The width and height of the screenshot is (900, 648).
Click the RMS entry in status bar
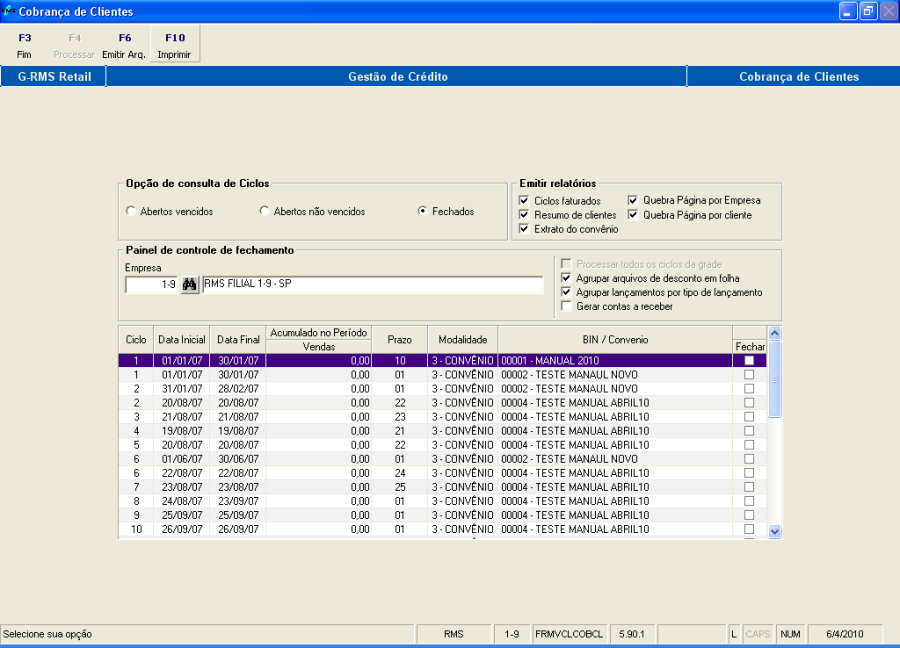(453, 634)
